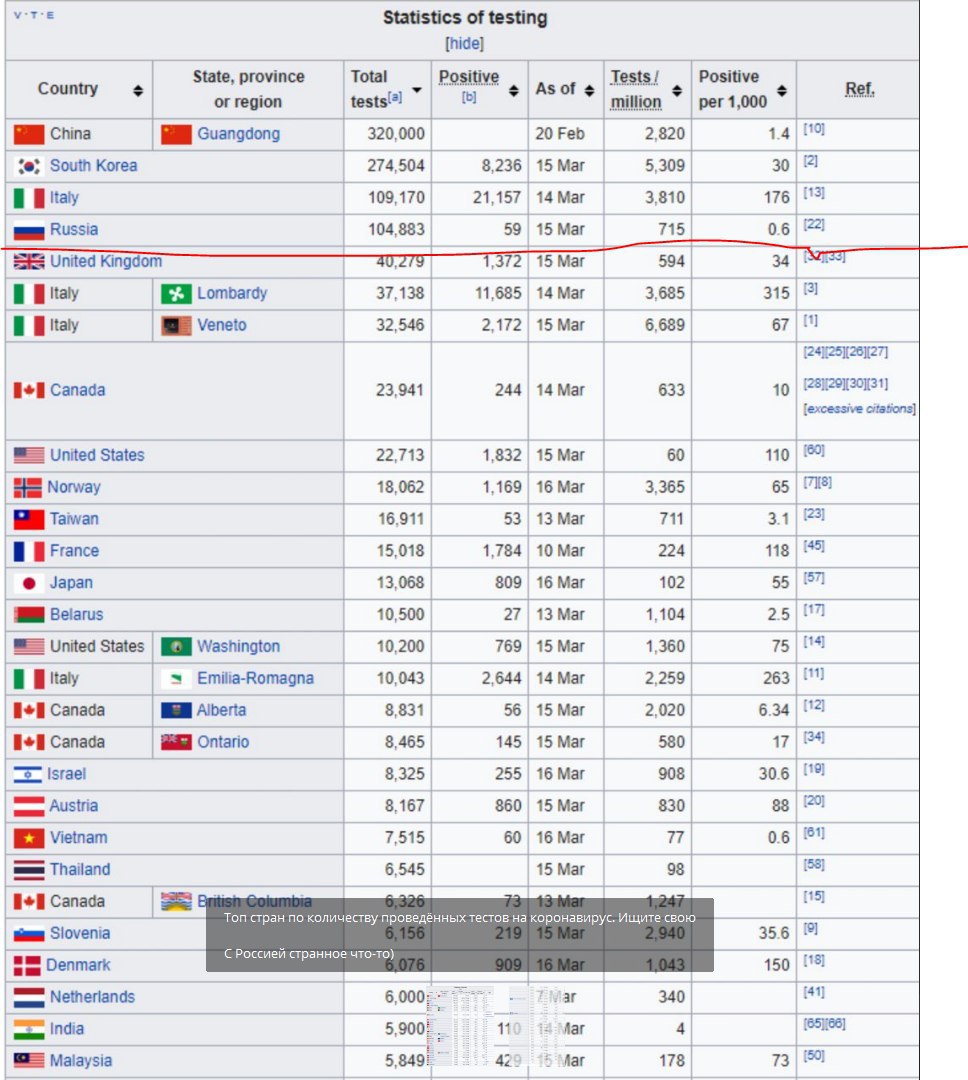Sort by As of date arrows
The image size is (968, 1080).
[589, 90]
